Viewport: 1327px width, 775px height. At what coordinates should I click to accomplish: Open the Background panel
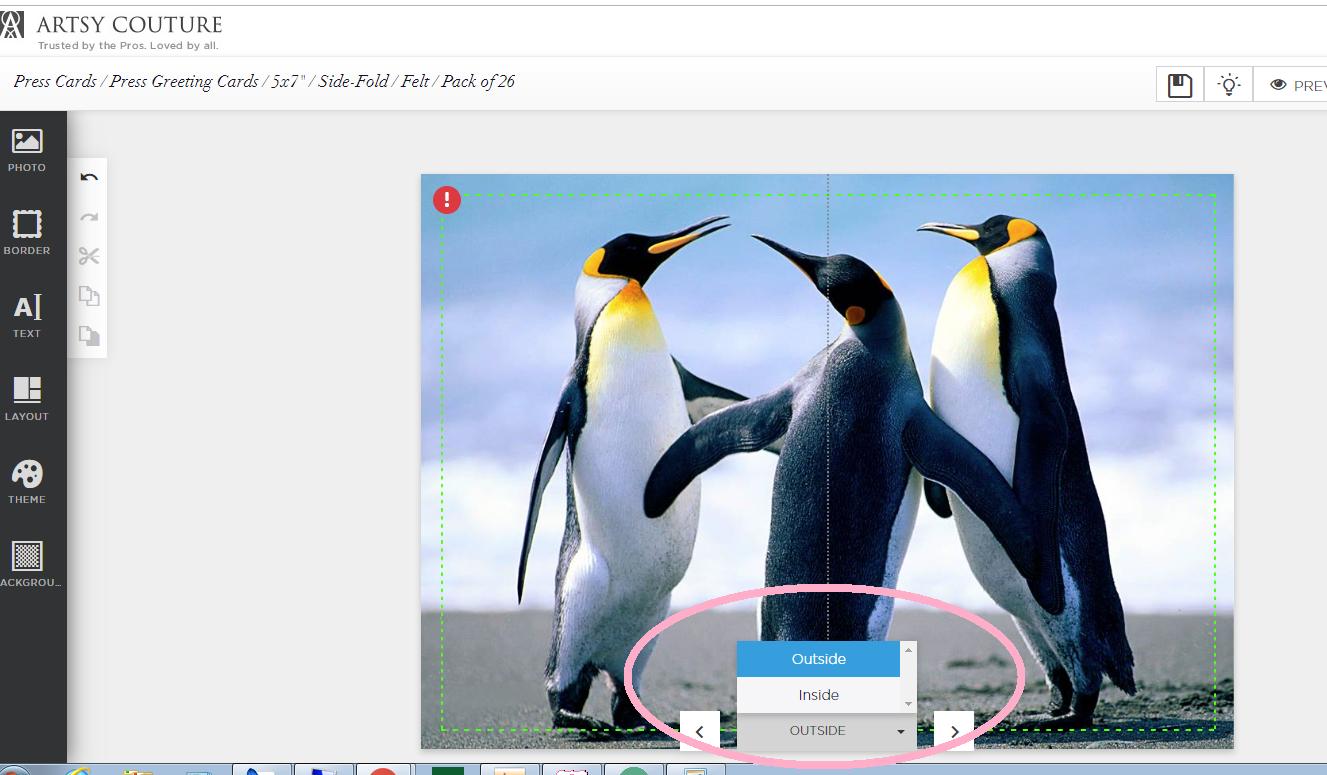[27, 565]
